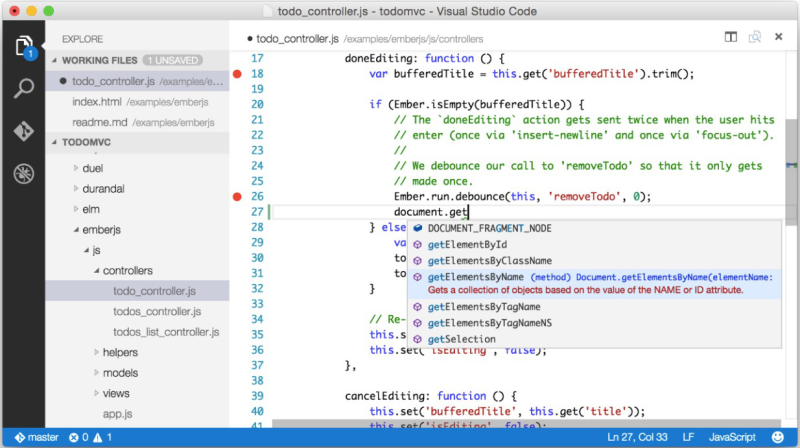Change the JavaScript language mode
This screenshot has width=800, height=448.
pos(732,437)
